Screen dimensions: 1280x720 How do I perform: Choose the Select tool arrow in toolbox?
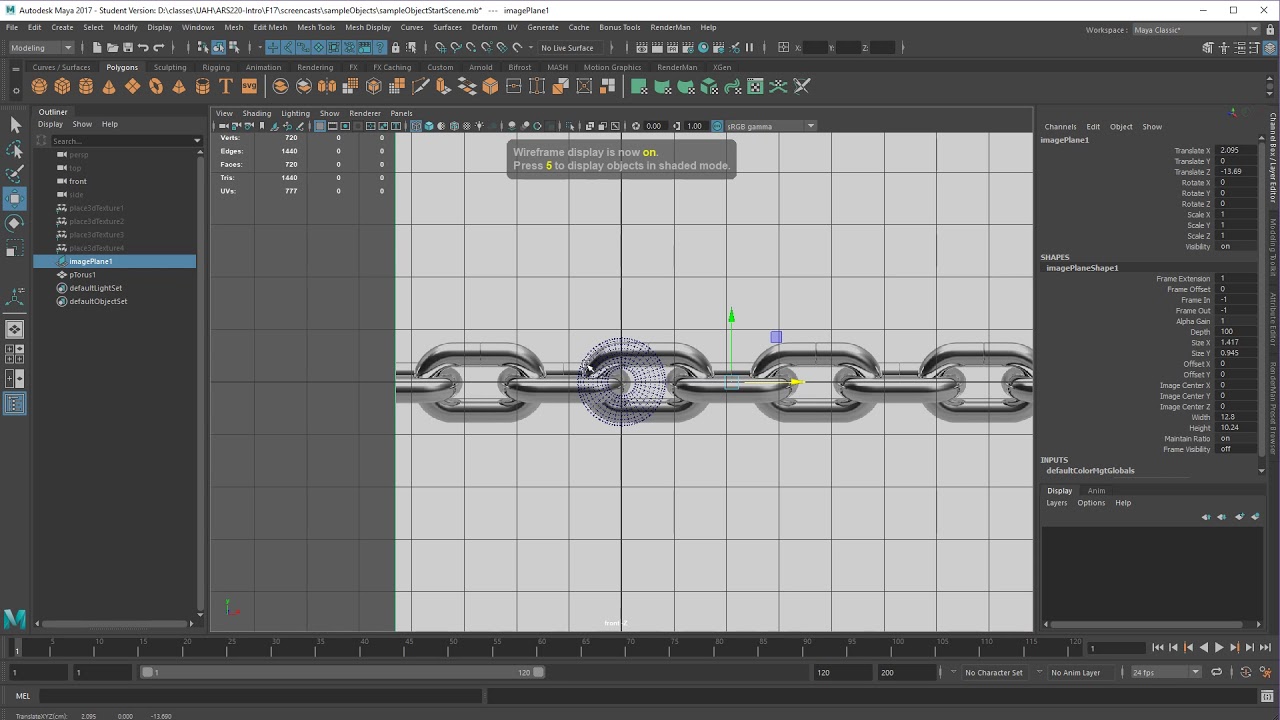(x=15, y=125)
